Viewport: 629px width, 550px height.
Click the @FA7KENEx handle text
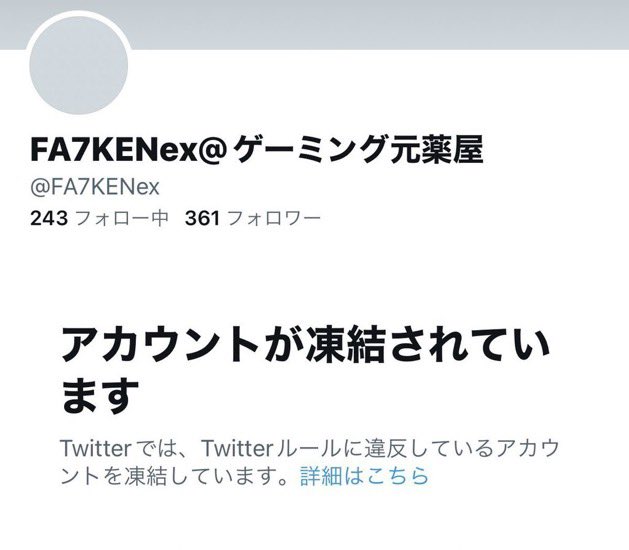pyautogui.click(x=95, y=187)
